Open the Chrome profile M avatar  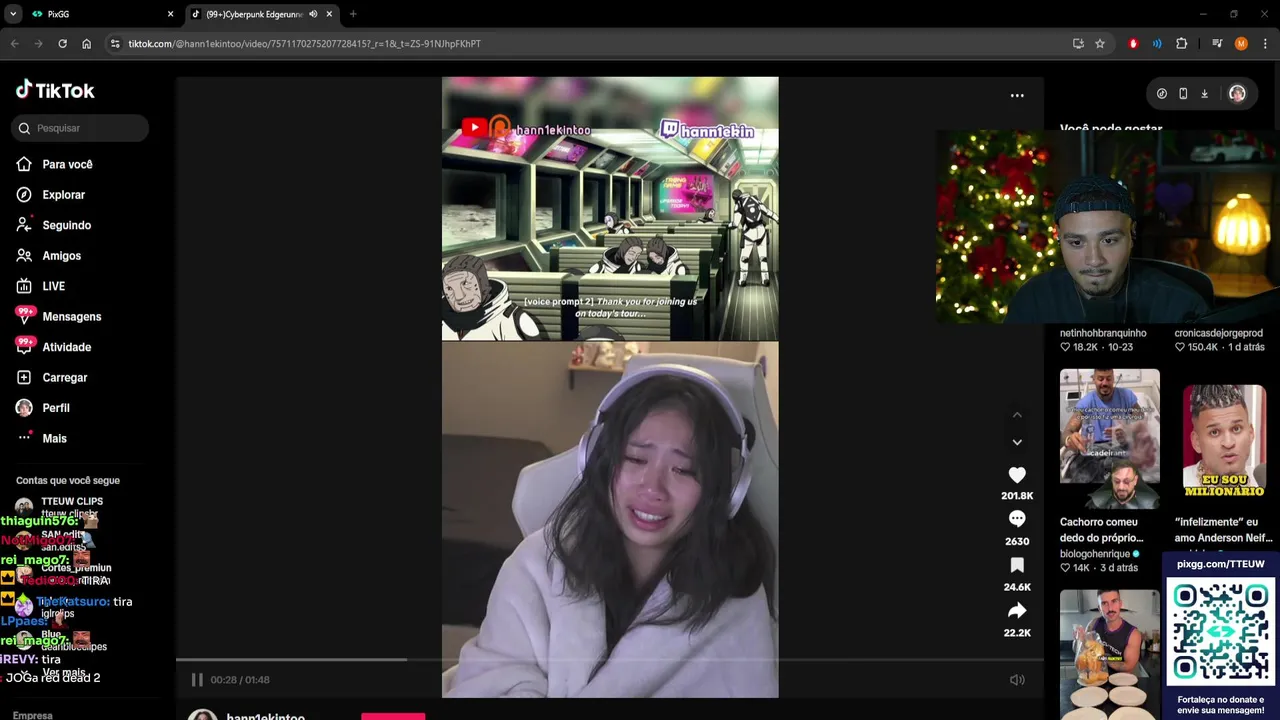pos(1241,44)
